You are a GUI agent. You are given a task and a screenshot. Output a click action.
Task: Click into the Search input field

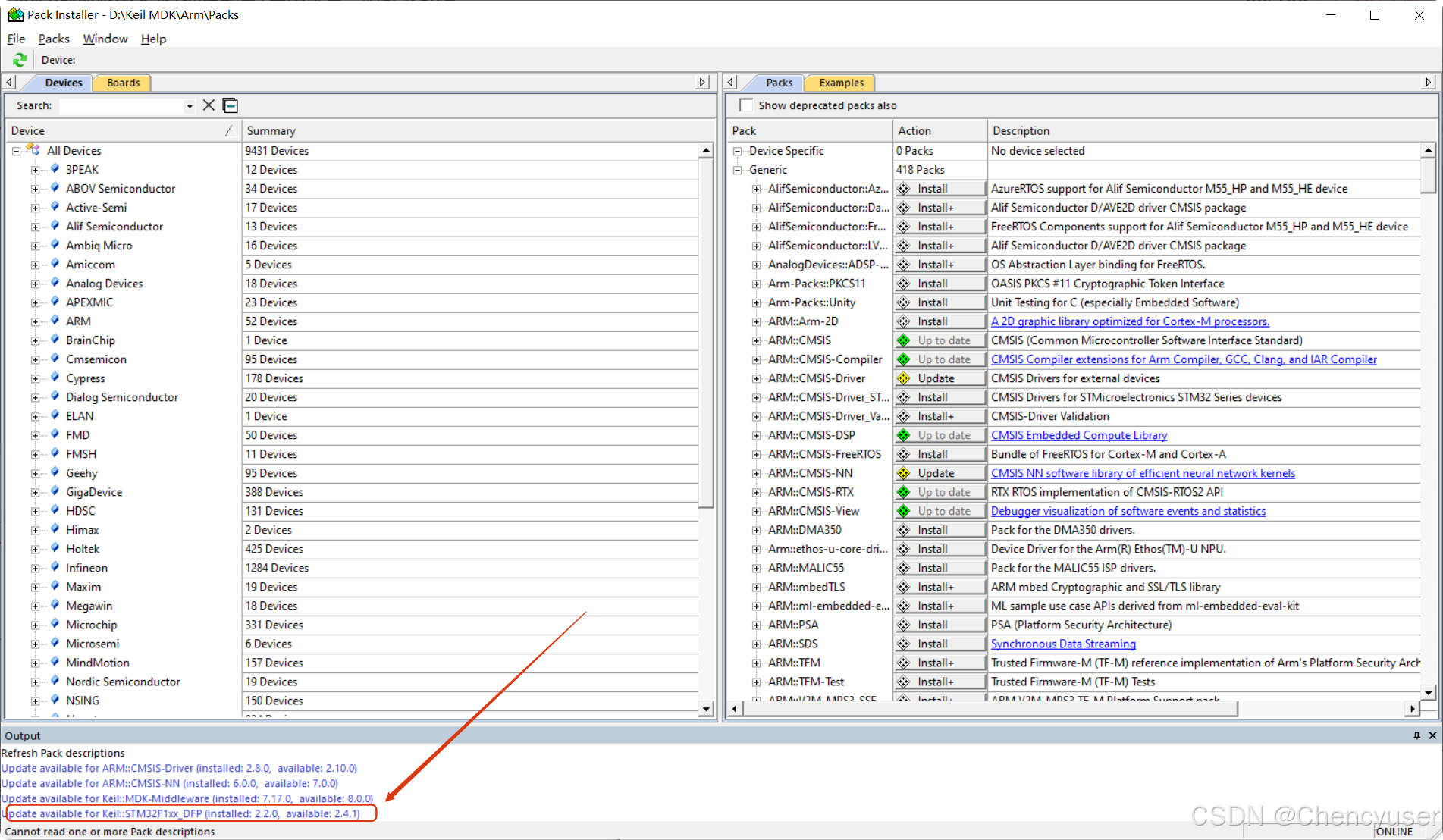point(121,106)
